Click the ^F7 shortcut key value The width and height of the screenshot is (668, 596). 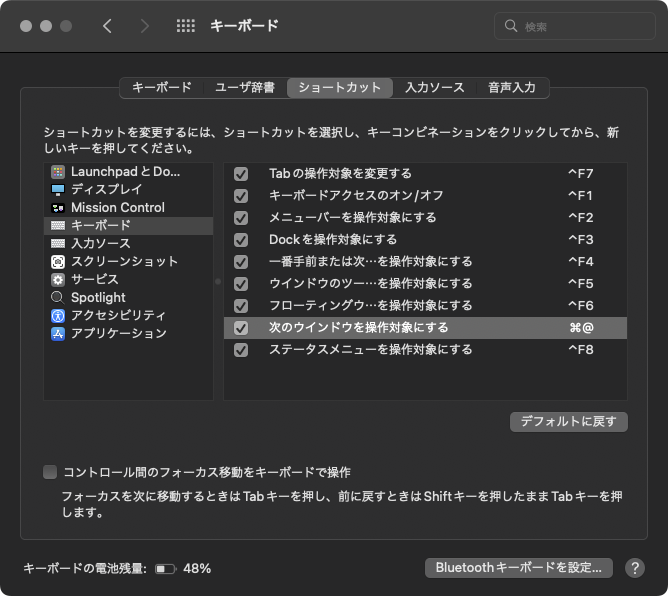581,174
